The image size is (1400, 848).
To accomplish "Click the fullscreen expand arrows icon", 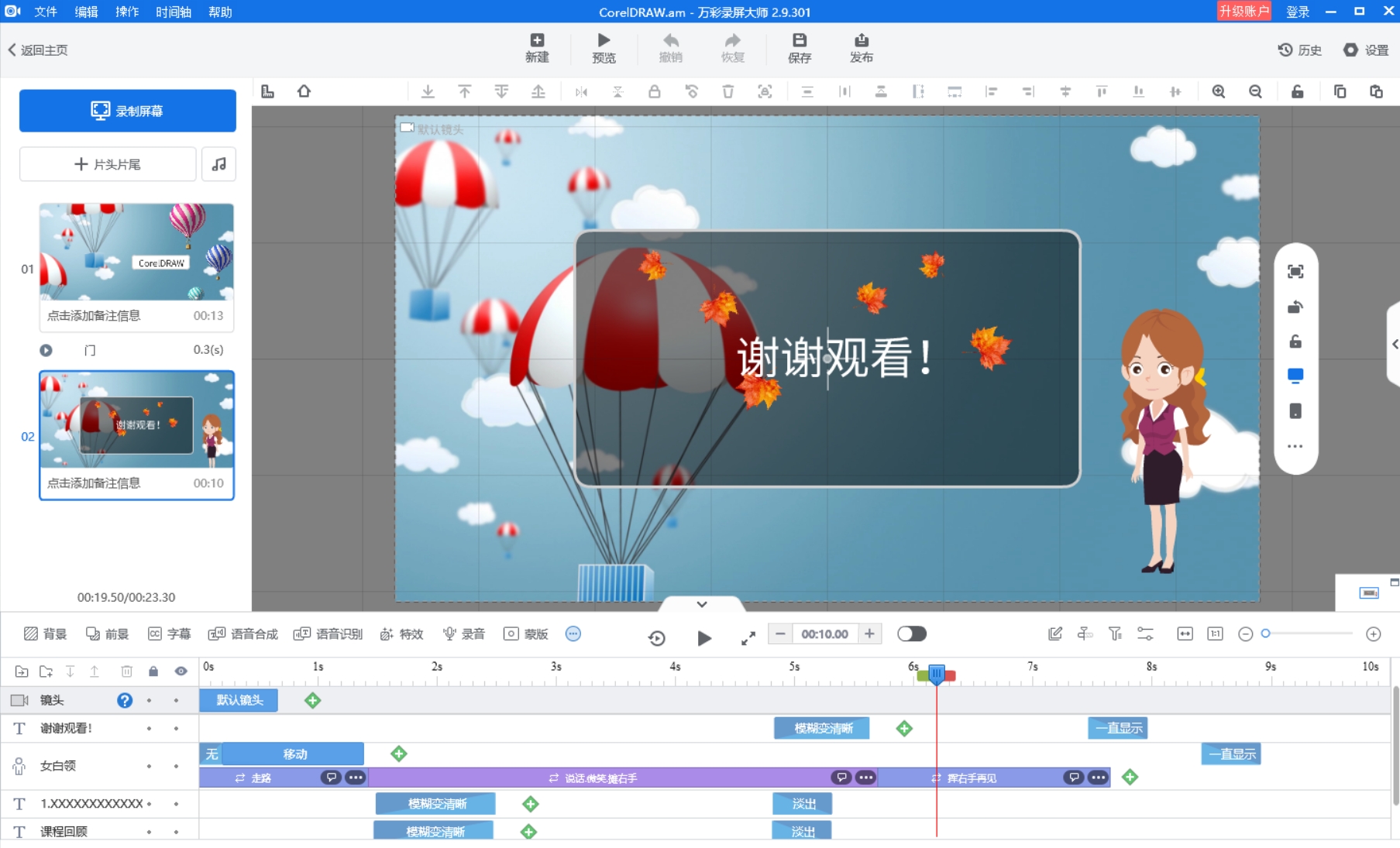I will pyautogui.click(x=748, y=638).
